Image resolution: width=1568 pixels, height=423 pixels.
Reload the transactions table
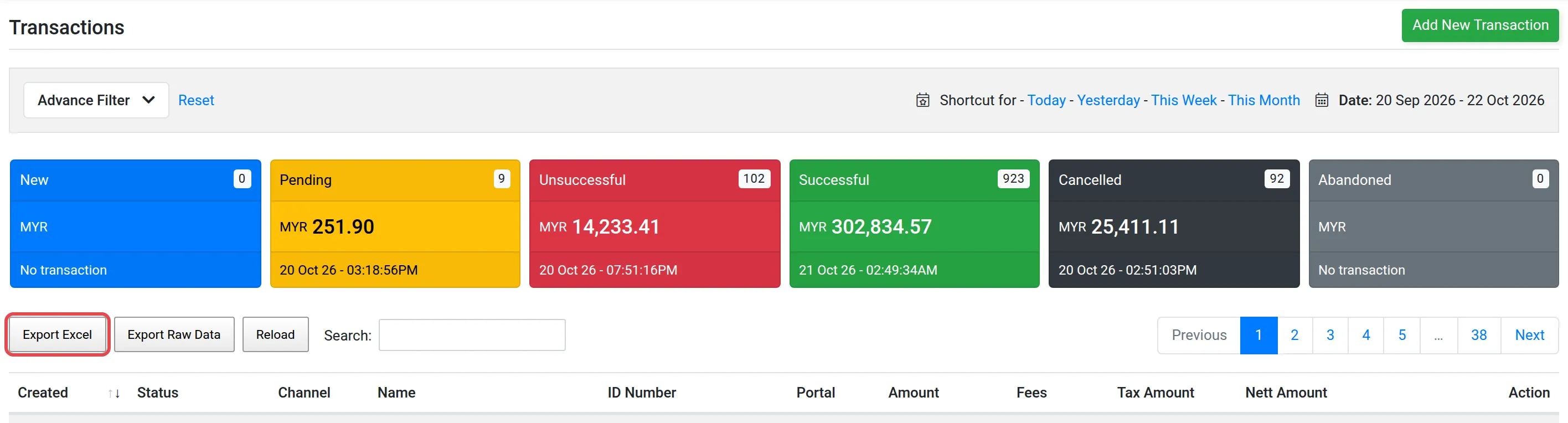(x=275, y=335)
